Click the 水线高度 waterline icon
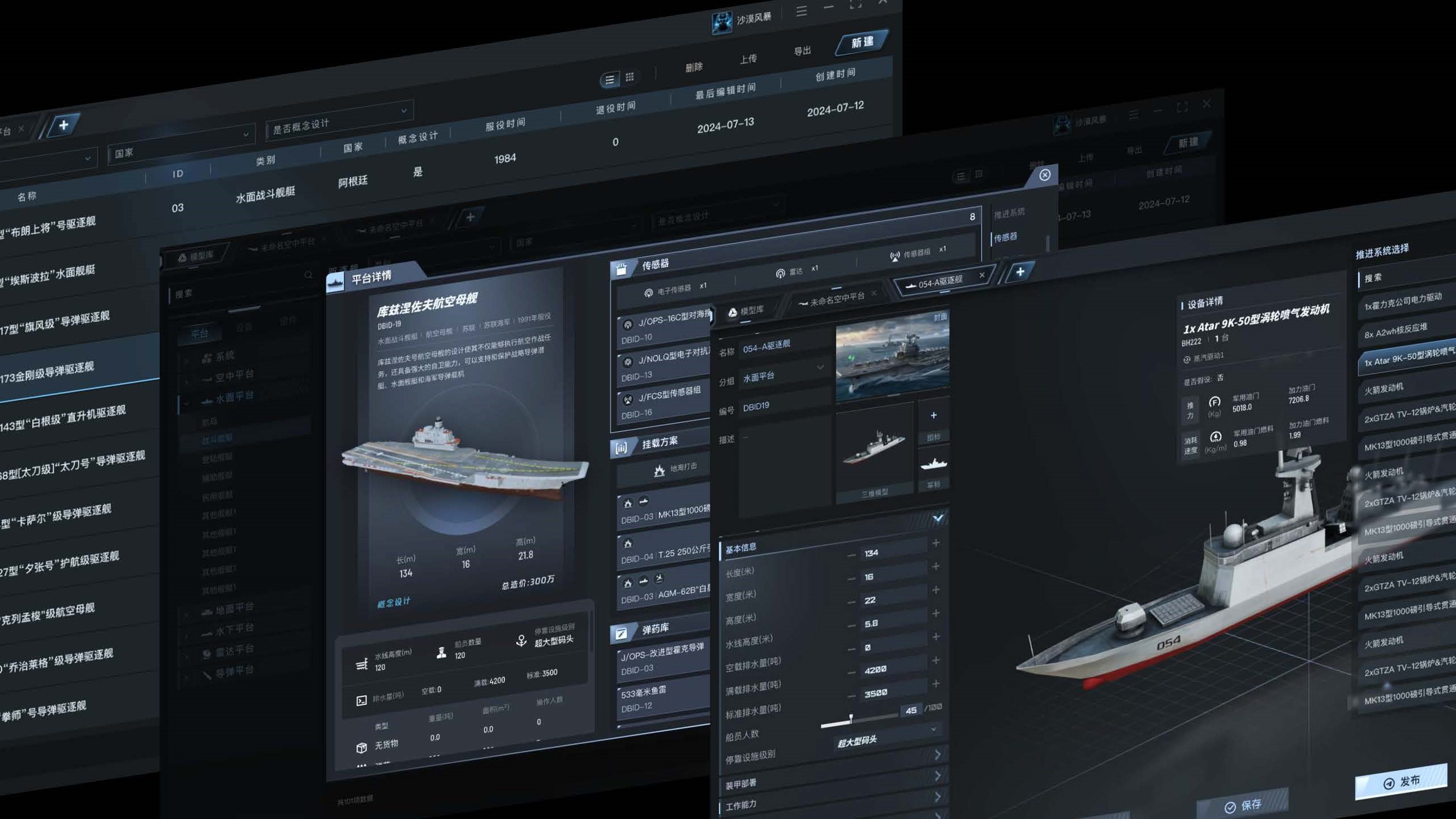The height and width of the screenshot is (819, 1456). [x=361, y=665]
